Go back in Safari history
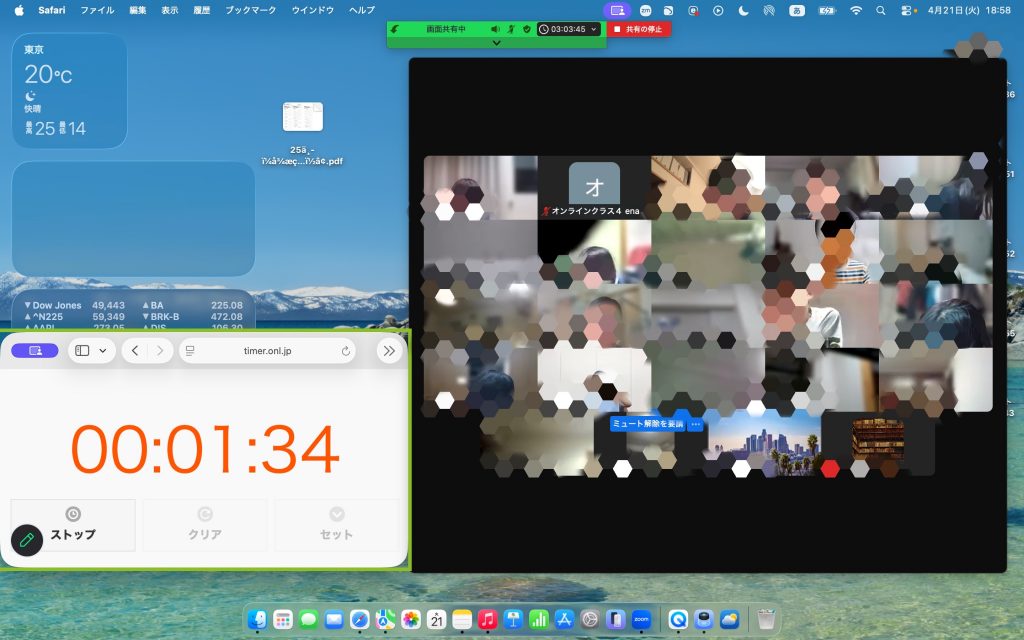Screen dimensions: 1024x640 [135, 351]
